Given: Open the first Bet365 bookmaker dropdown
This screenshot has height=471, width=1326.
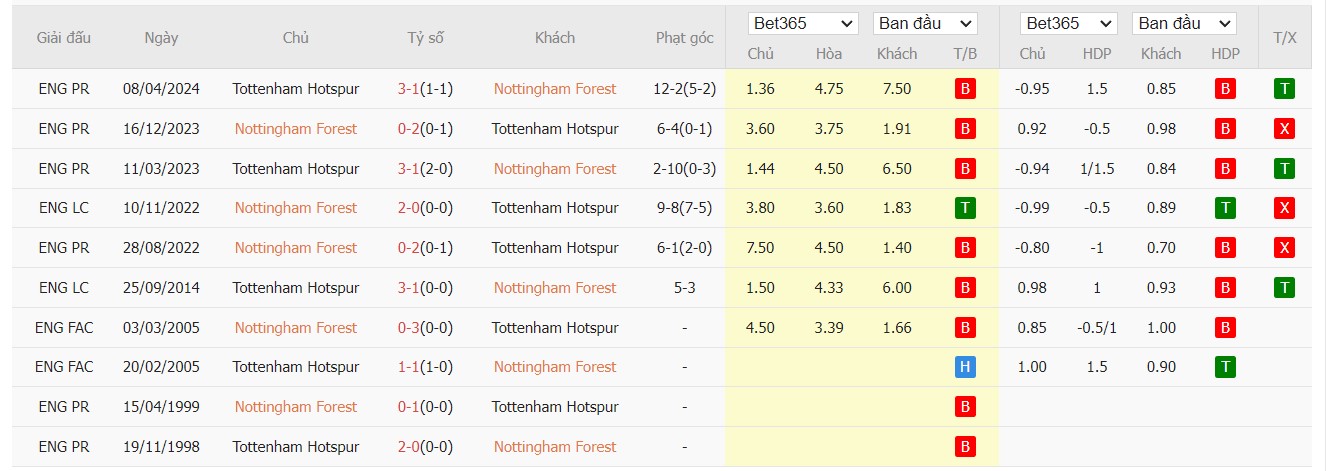Looking at the screenshot, I should point(804,23).
